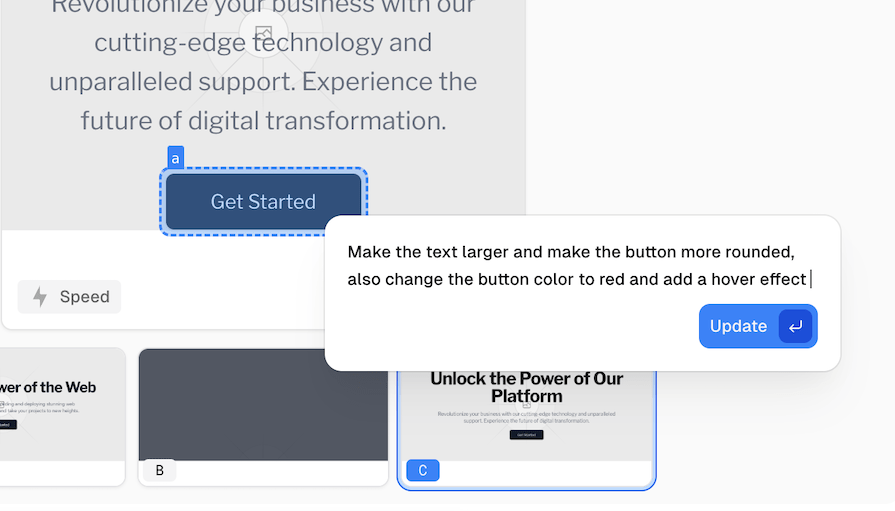Select the Get Started button element

(x=263, y=202)
